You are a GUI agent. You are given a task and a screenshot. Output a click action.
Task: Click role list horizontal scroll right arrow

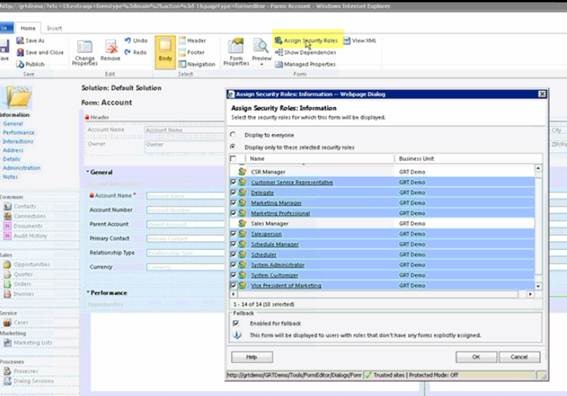pyautogui.click(x=530, y=294)
